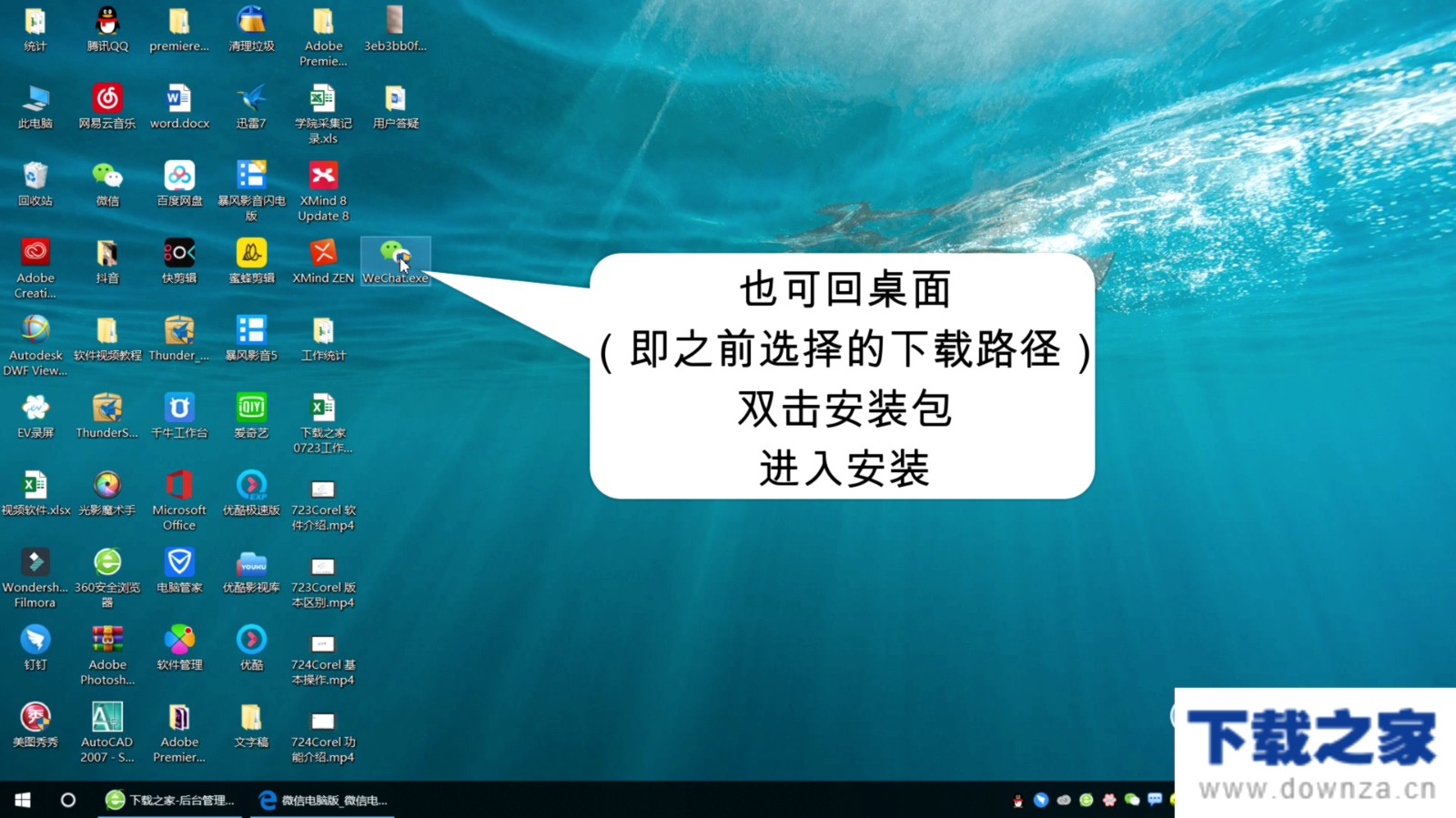Screen dimensions: 1456x818
Task: Launch Adobe Photoshop shortcut
Action: pos(107,654)
